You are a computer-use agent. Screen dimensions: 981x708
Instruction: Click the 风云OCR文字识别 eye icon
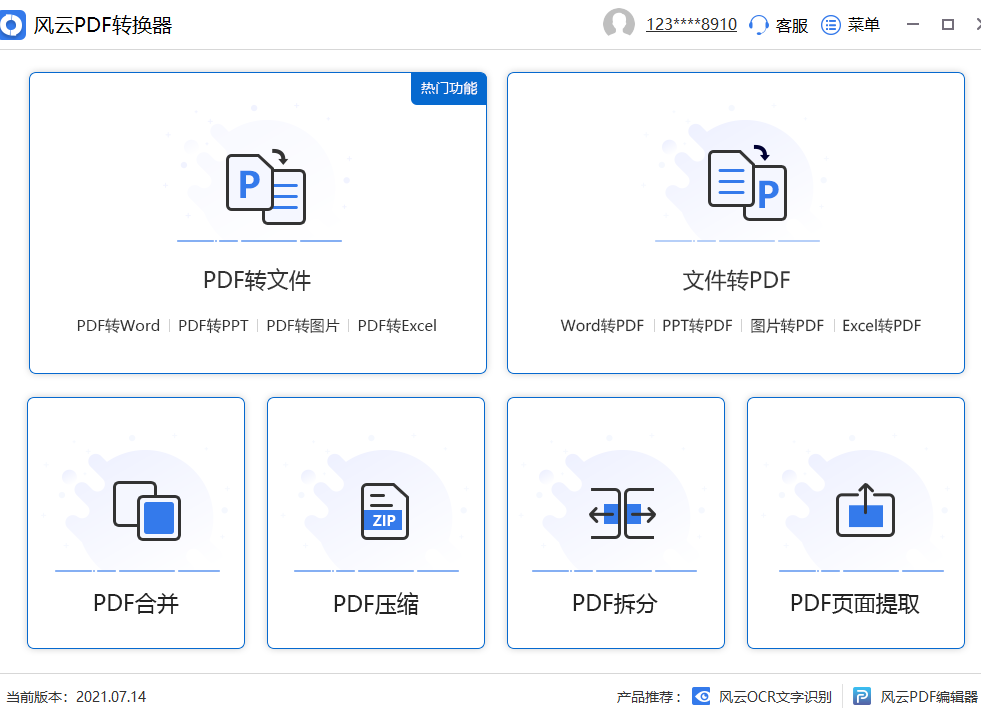point(701,696)
